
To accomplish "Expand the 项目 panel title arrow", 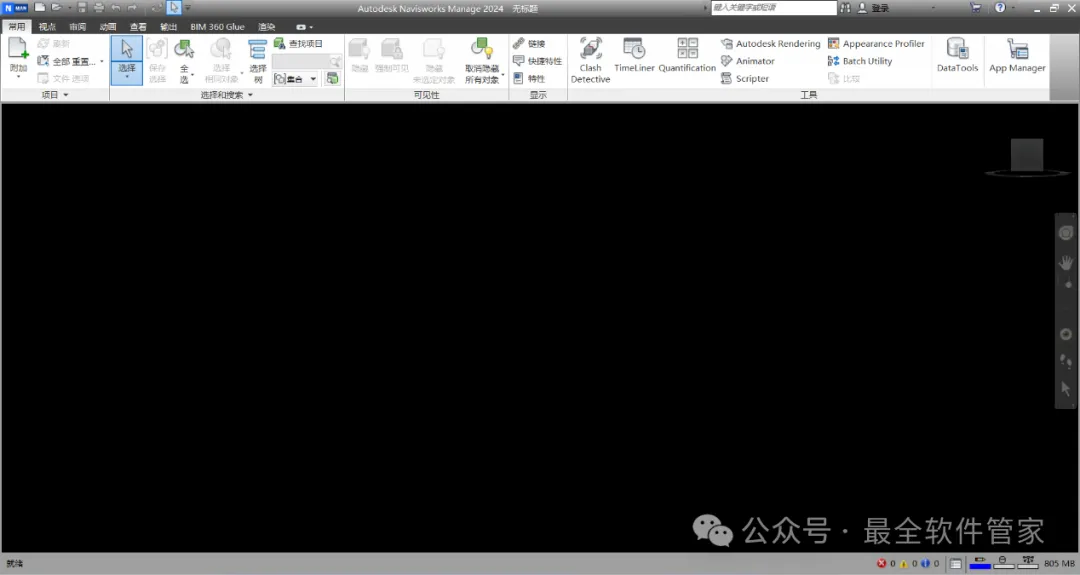I will pyautogui.click(x=65, y=95).
